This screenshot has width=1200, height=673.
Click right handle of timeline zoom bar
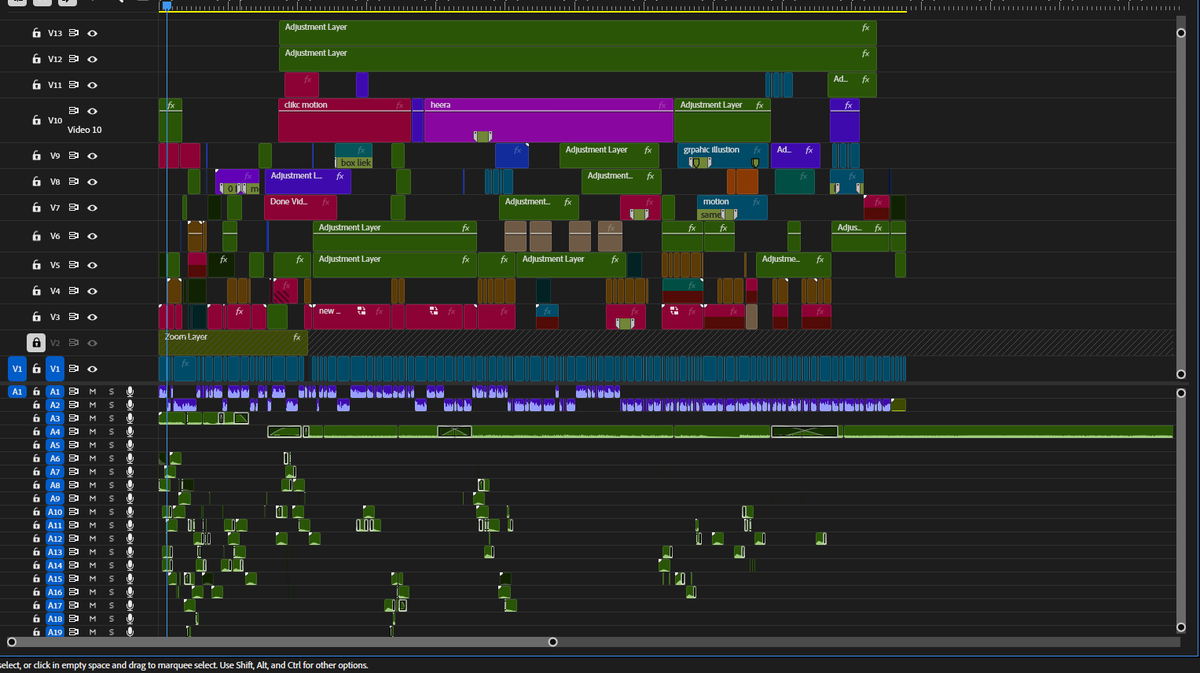pyautogui.click(x=552, y=641)
